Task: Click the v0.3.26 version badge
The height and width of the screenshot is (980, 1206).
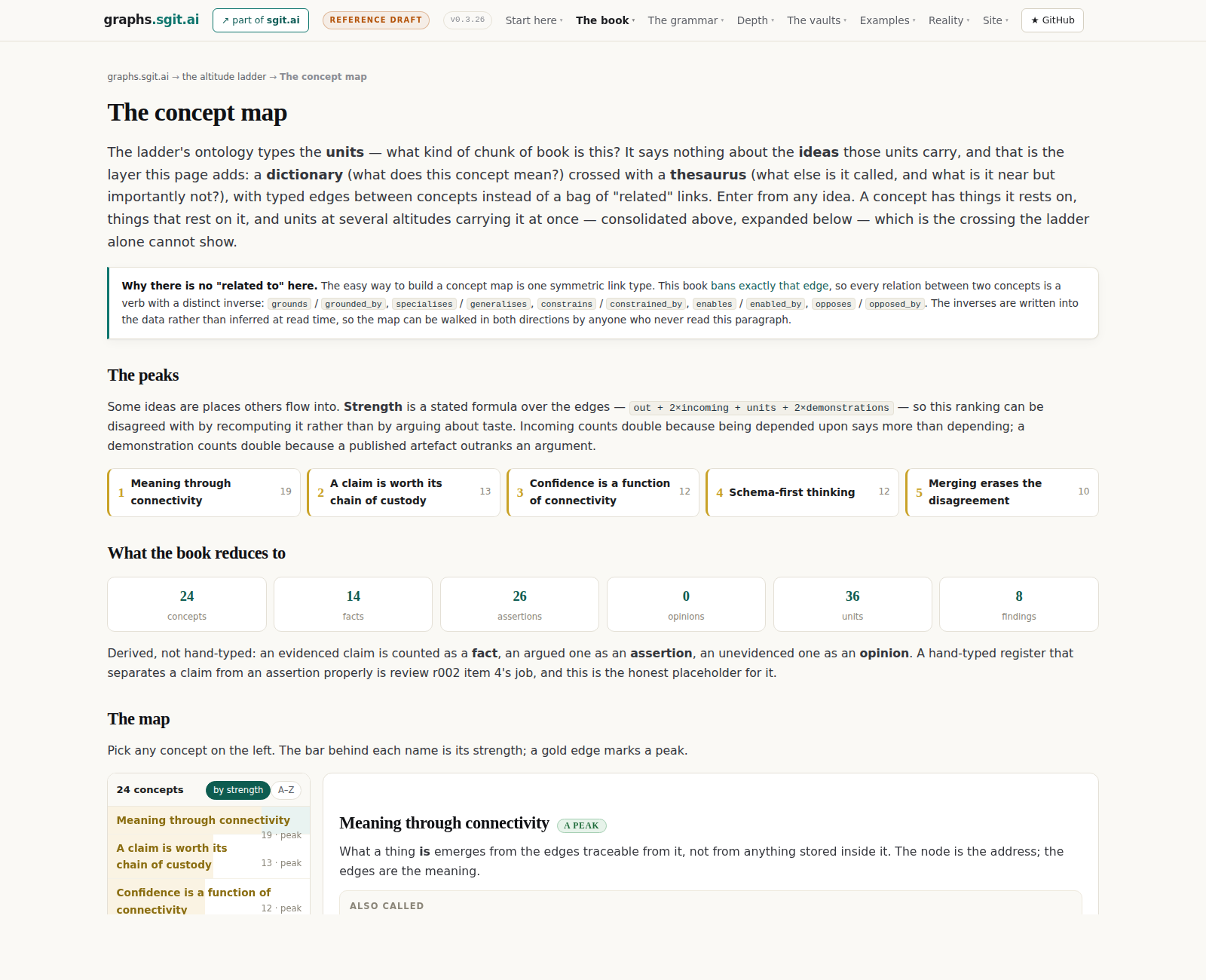Action: [468, 20]
